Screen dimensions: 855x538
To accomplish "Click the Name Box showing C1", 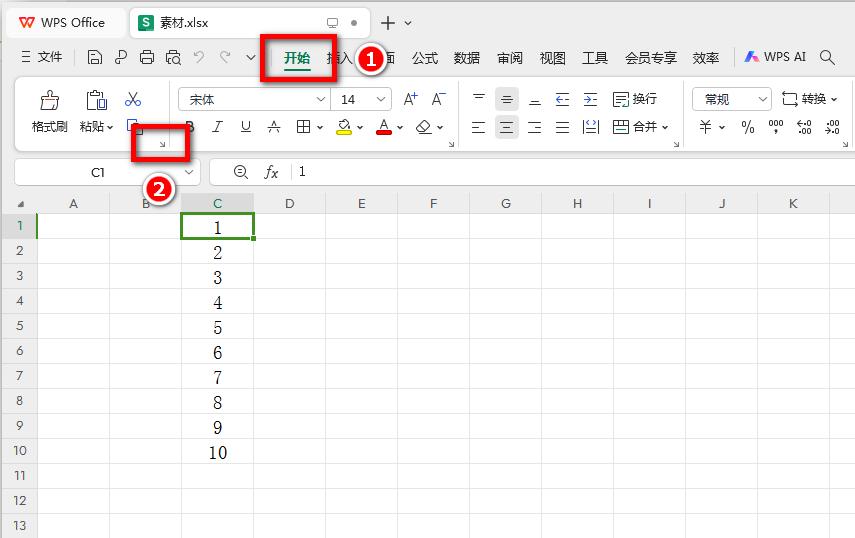I will pos(98,172).
